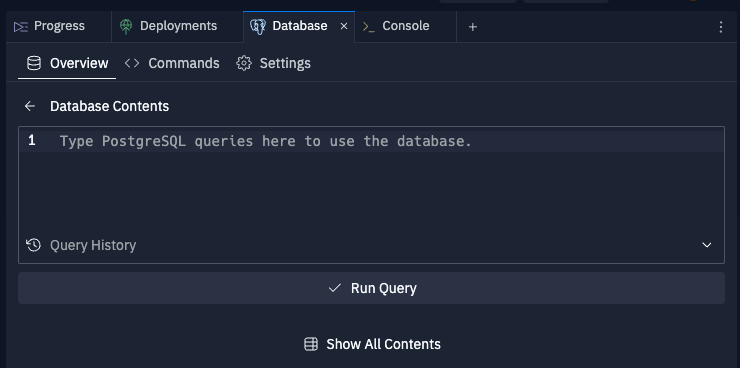Click the Query History clock icon
This screenshot has width=740, height=368.
[x=34, y=245]
